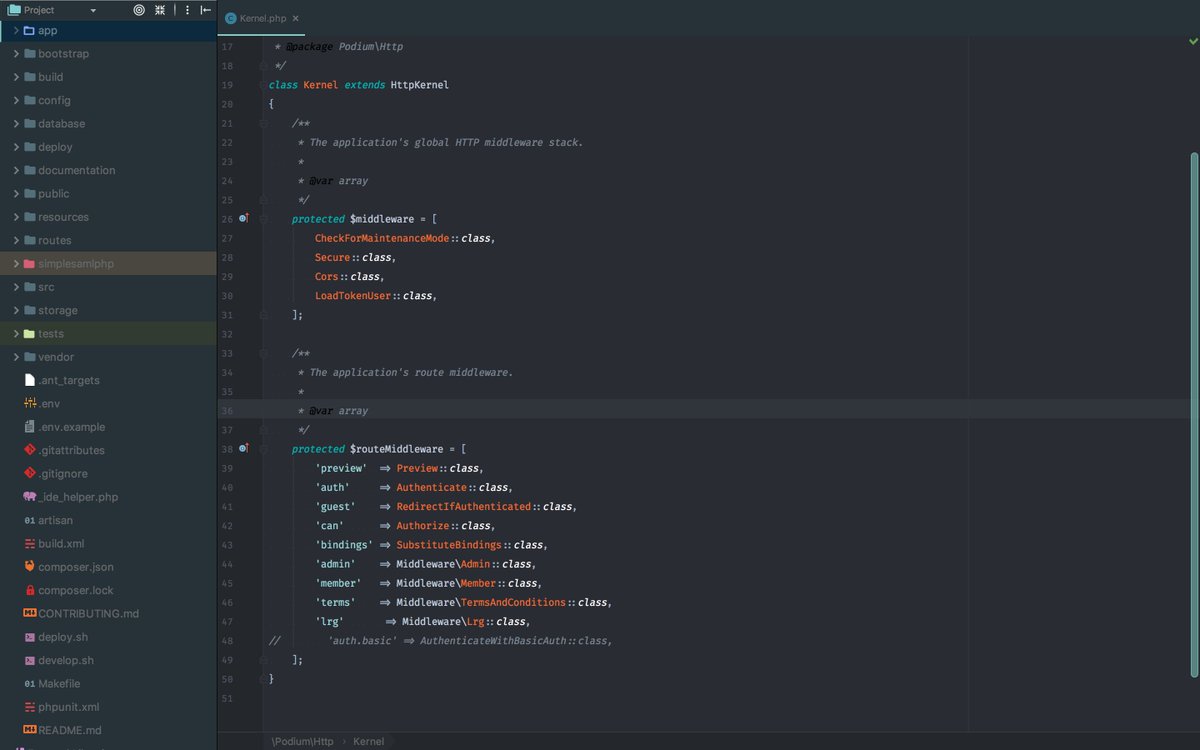Click overridden property gutter icon at line 38
The height and width of the screenshot is (750, 1200).
[244, 448]
